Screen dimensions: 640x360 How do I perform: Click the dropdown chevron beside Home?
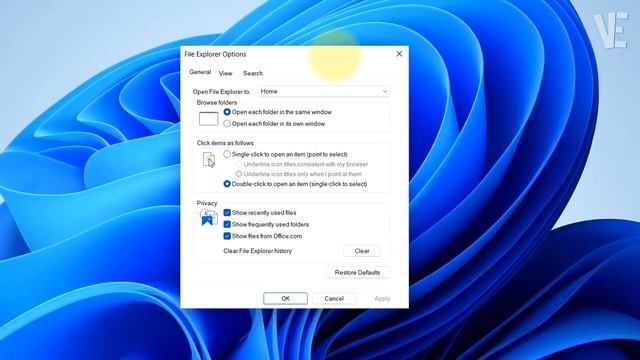click(384, 91)
